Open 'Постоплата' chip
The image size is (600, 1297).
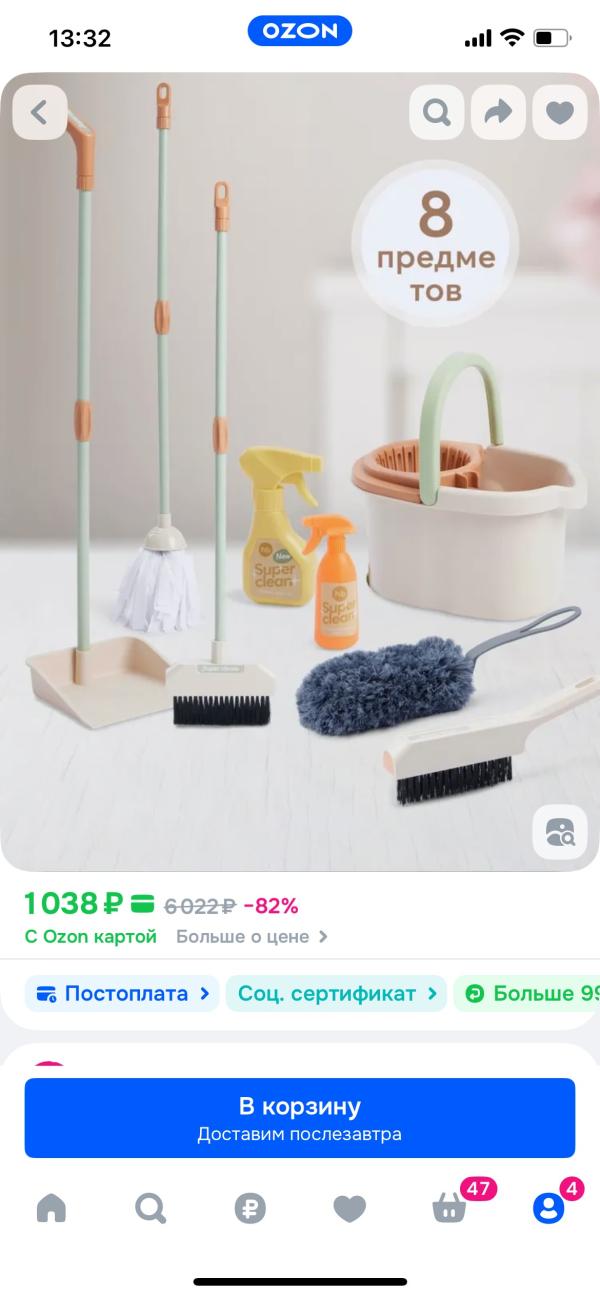pyautogui.click(x=122, y=994)
